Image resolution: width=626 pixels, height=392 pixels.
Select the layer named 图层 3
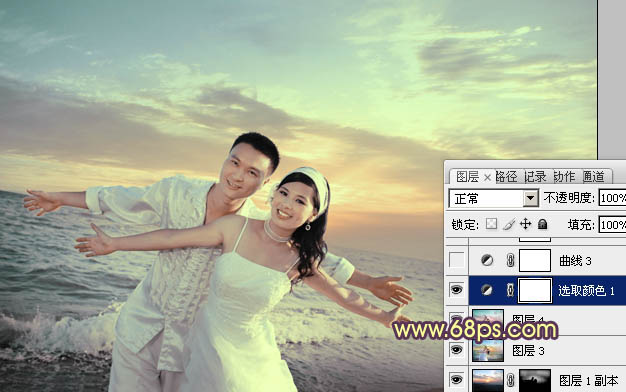tap(529, 350)
